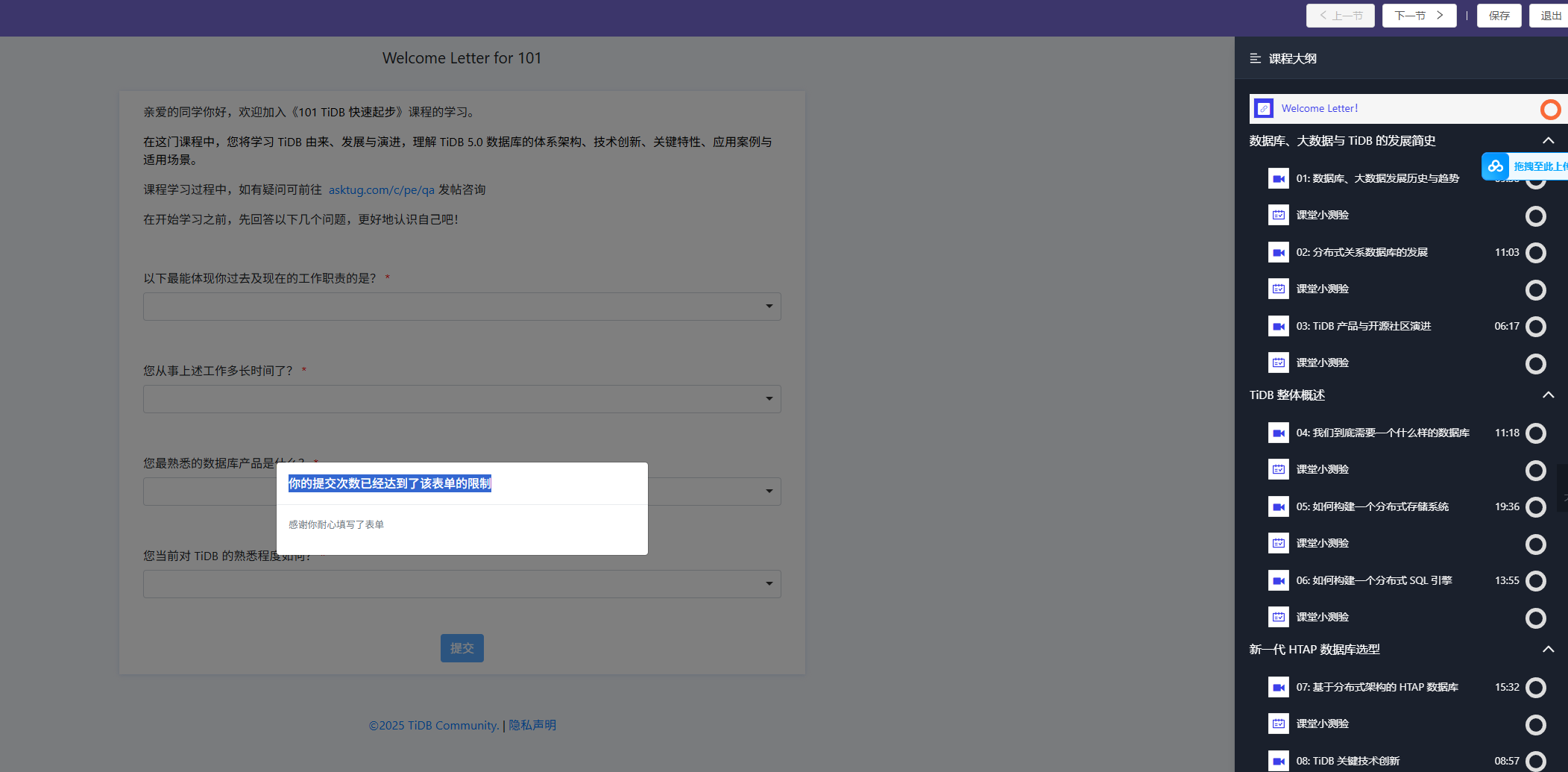
Task: Toggle the completion circle beside duration 06:17
Action: (1536, 327)
